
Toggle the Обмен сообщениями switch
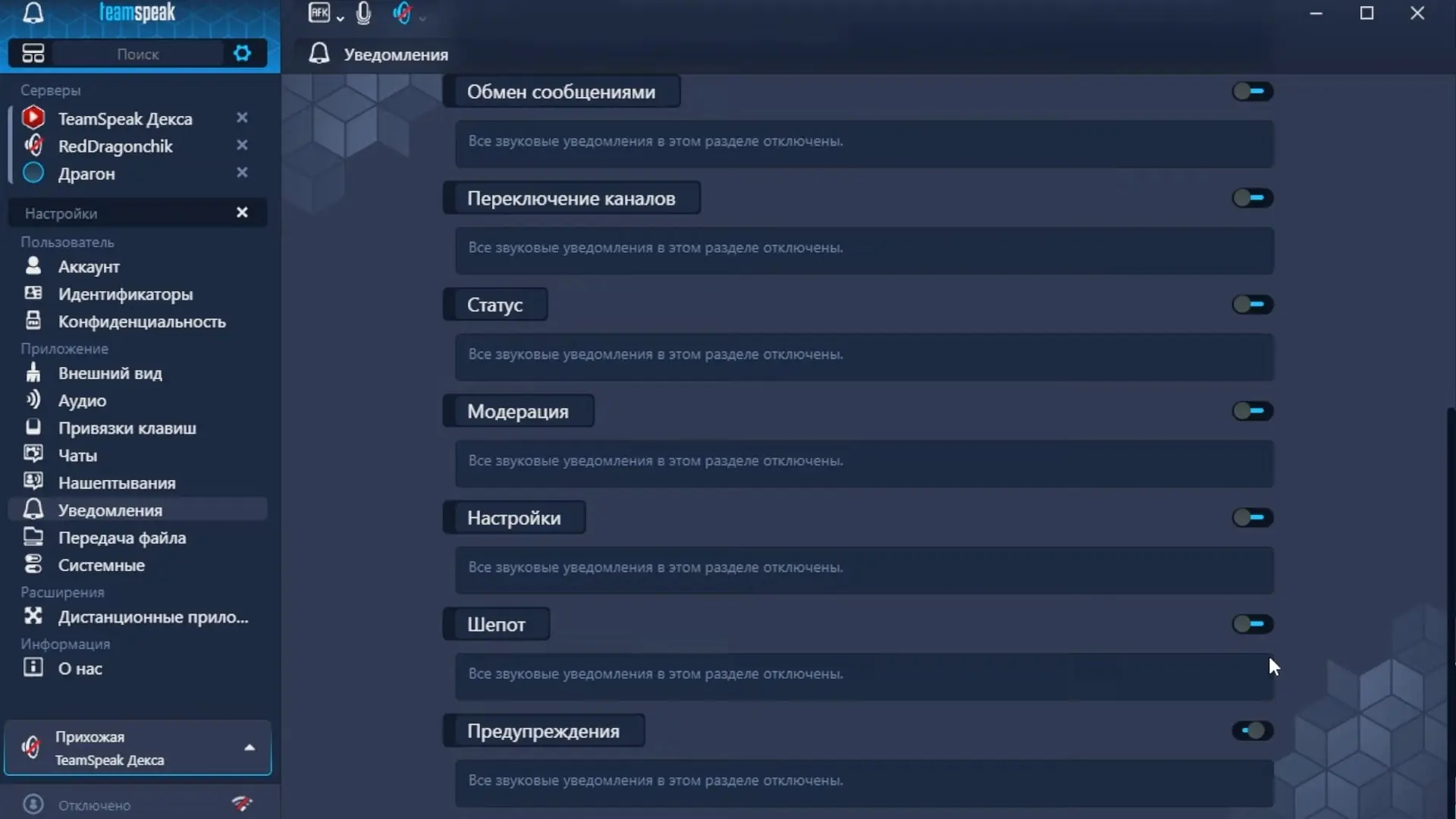tap(1252, 92)
